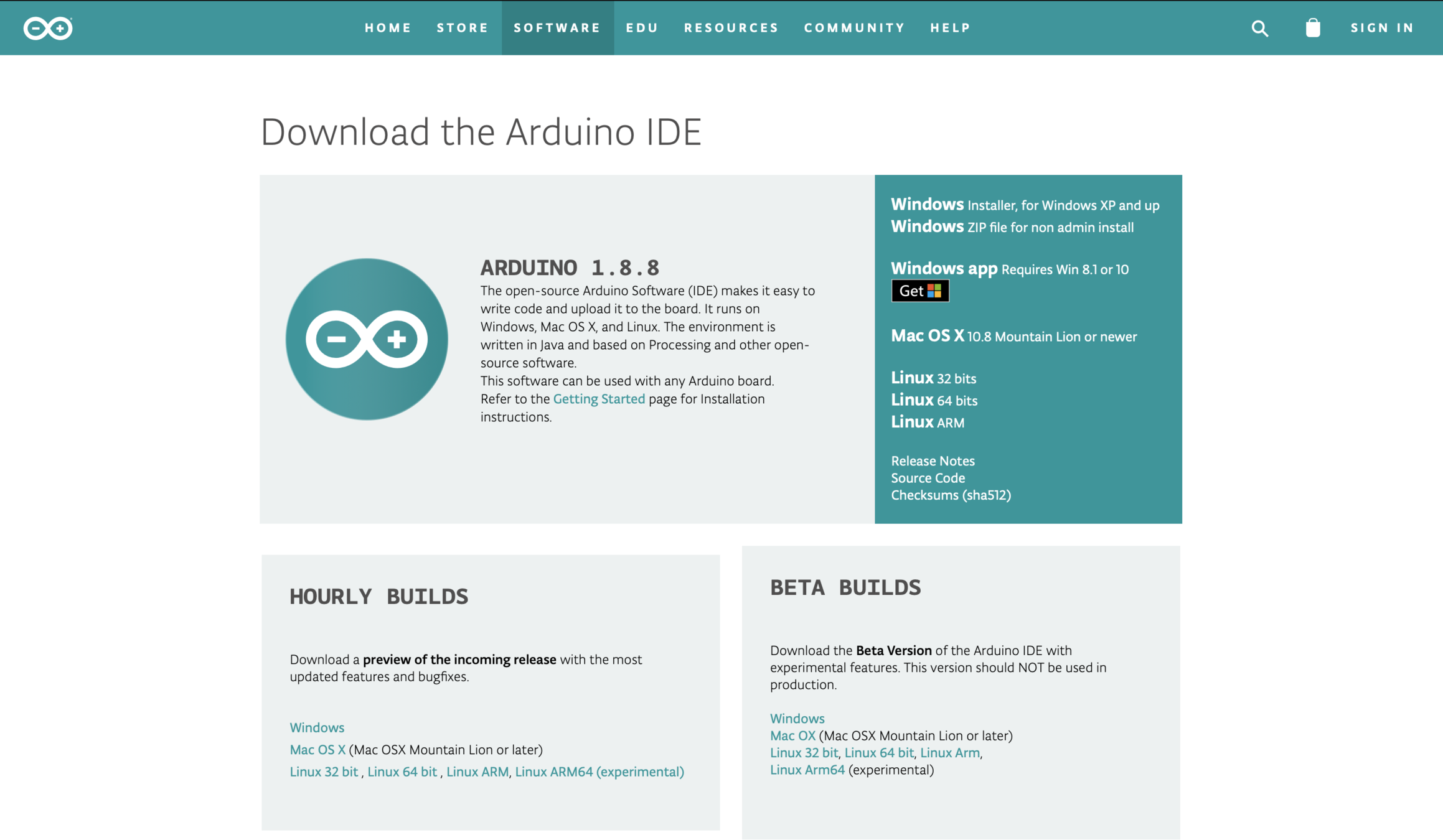Open the search magnifier icon
Viewport: 1443px width, 840px height.
coord(1259,28)
